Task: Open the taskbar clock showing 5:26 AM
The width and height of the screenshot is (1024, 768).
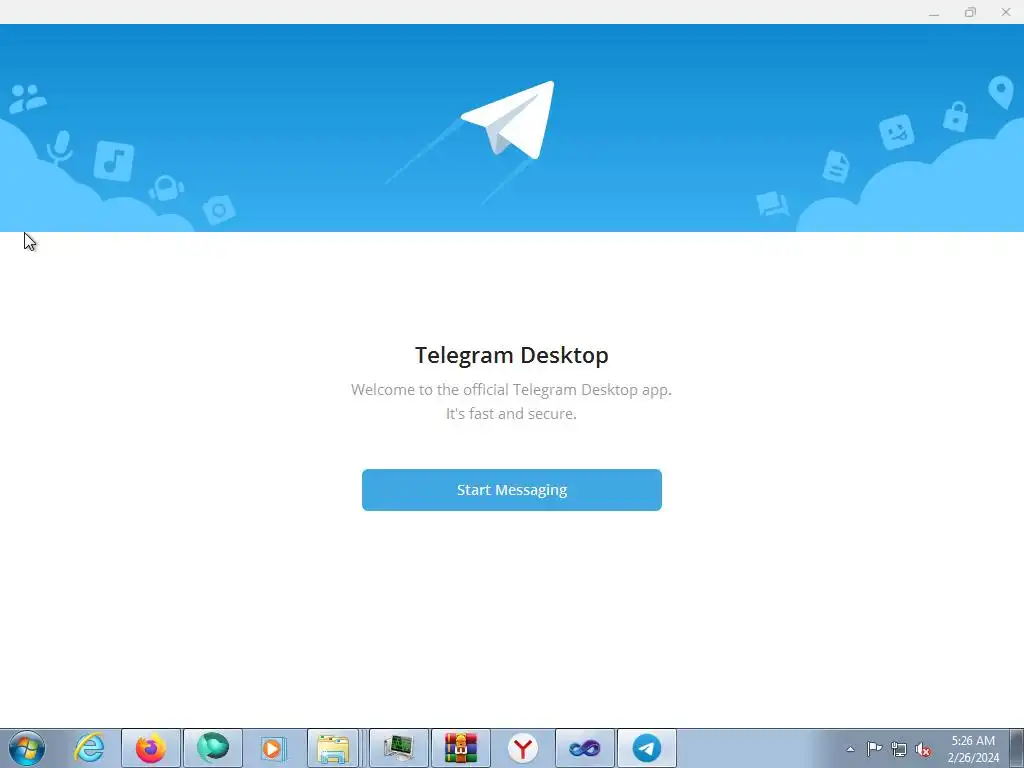Action: point(973,749)
